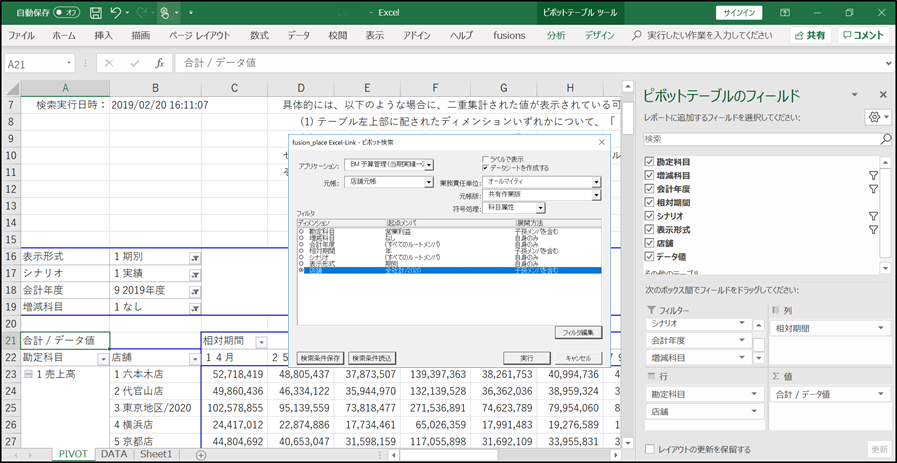This screenshot has height=463, width=897.
Task: Open the 表示形式 filter button in row 16
Action: [x=195, y=258]
